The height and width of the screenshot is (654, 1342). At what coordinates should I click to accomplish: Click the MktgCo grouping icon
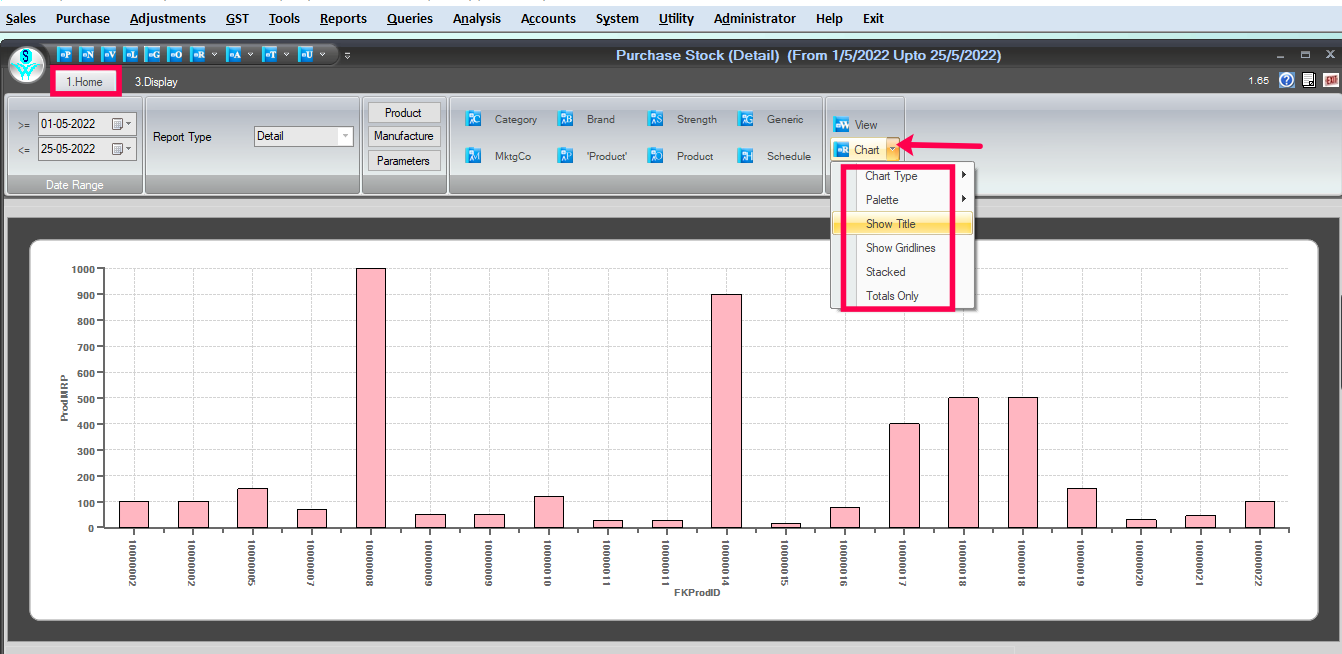pos(473,155)
